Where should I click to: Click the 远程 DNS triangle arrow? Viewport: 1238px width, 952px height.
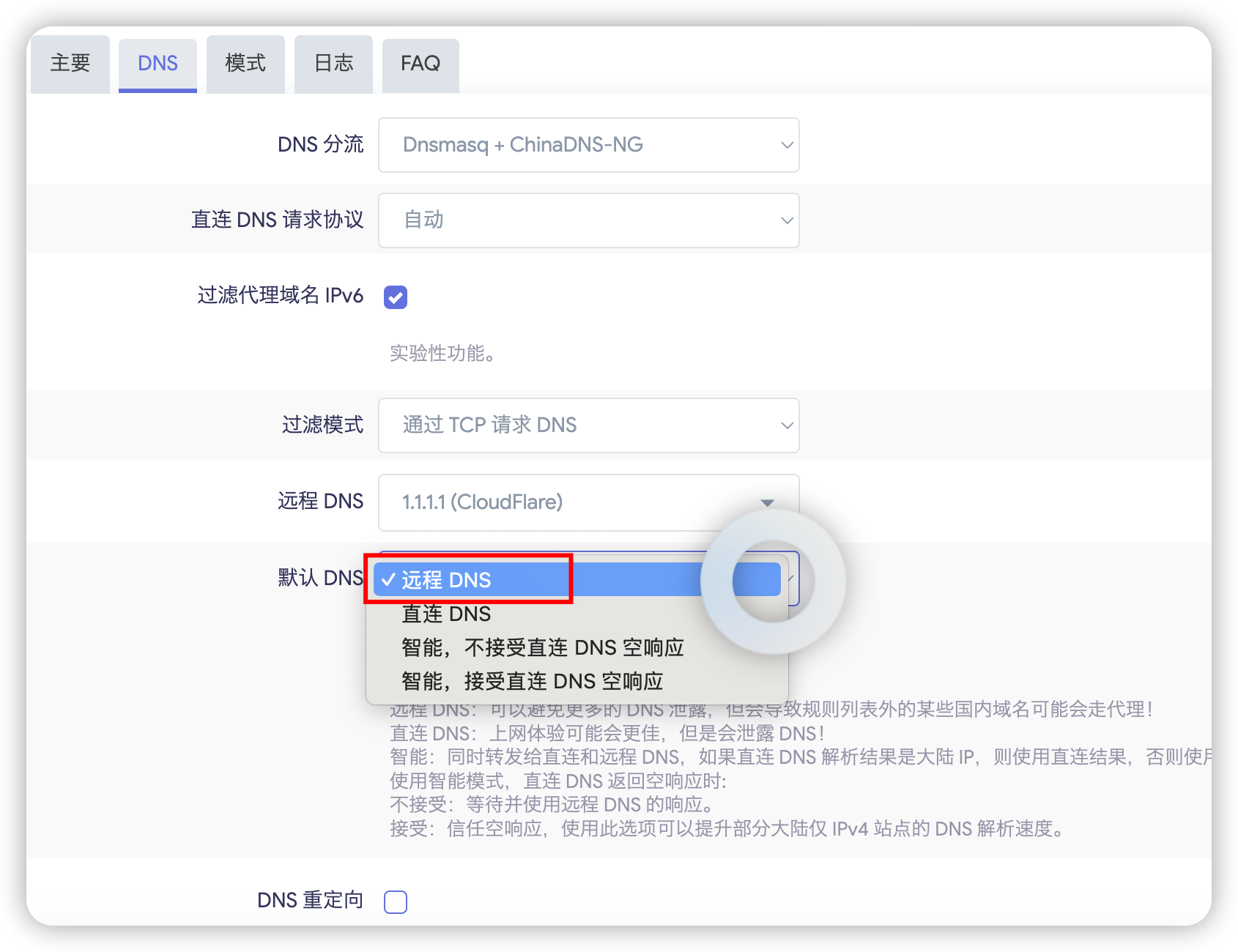coord(767,503)
